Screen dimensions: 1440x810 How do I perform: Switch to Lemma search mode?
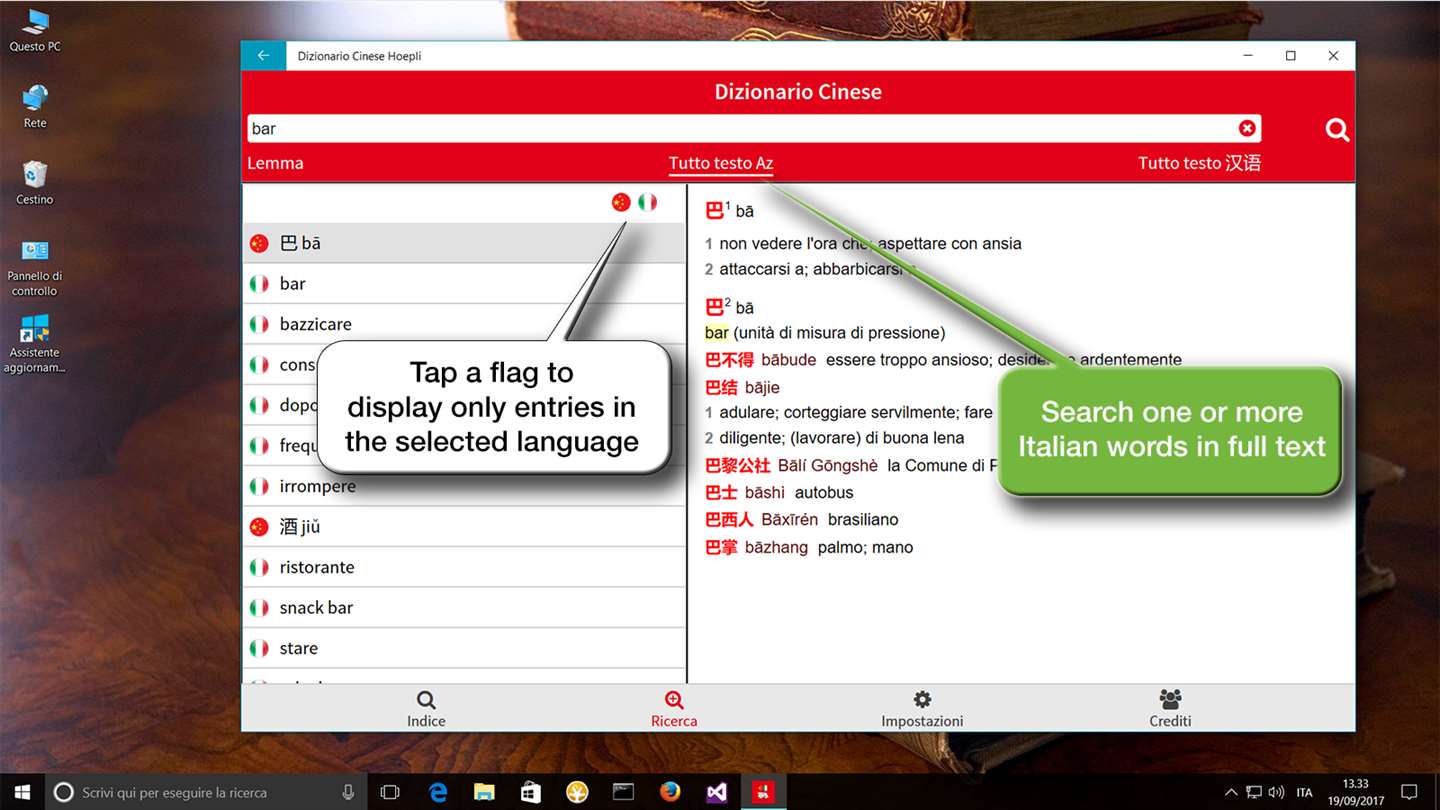(275, 163)
